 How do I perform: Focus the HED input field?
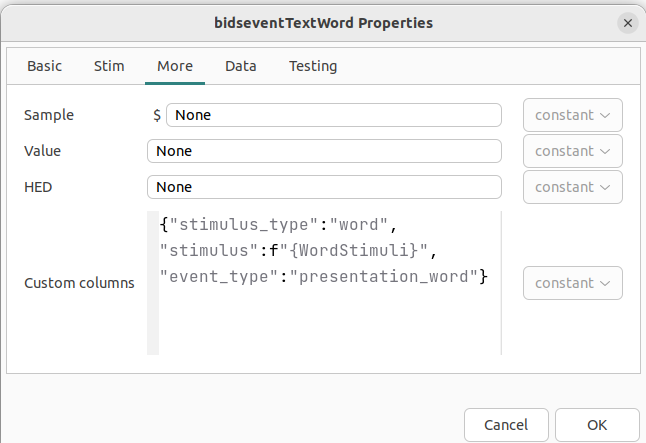(x=324, y=187)
